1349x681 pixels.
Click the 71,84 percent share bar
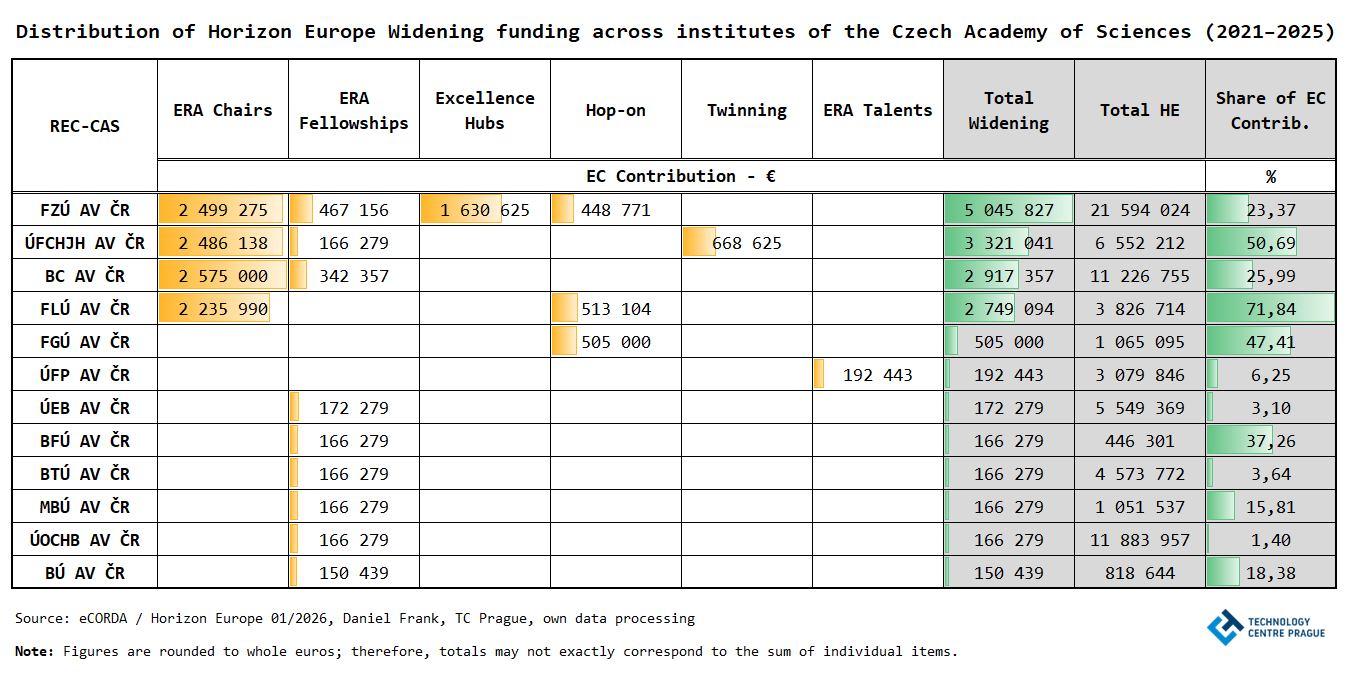(x=1270, y=309)
